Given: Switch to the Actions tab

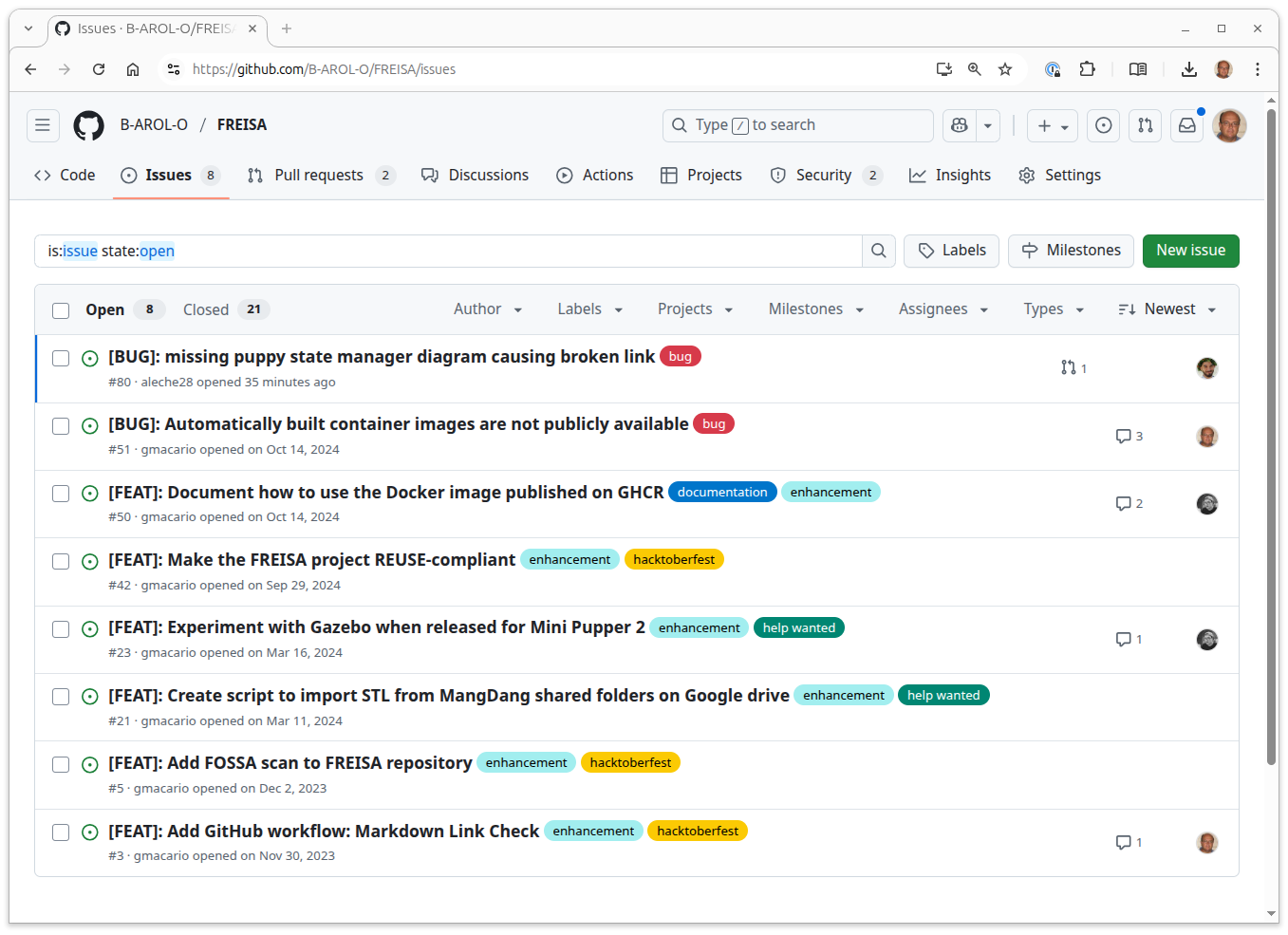Looking at the screenshot, I should tap(595, 176).
